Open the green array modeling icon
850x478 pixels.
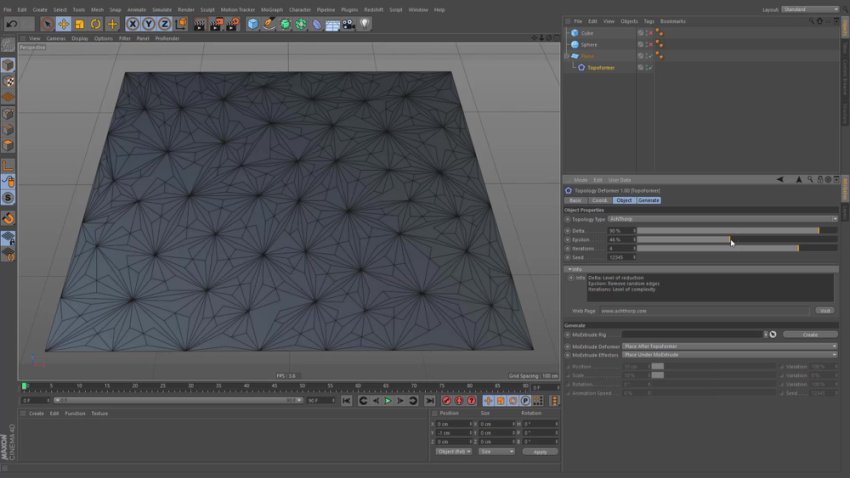click(301, 24)
